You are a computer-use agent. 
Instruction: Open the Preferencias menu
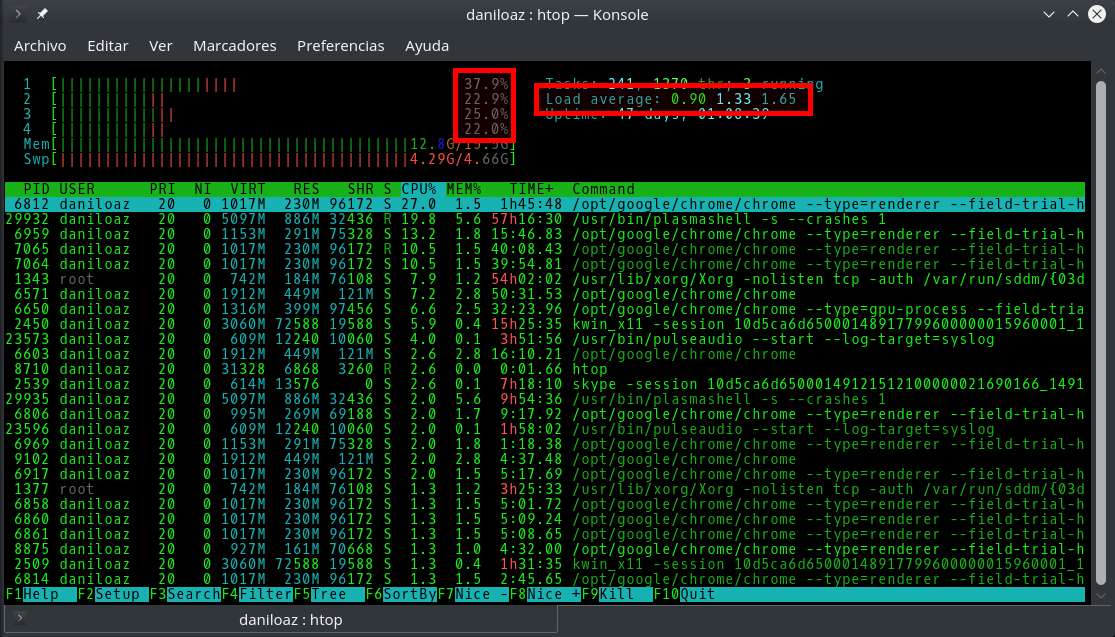click(341, 46)
